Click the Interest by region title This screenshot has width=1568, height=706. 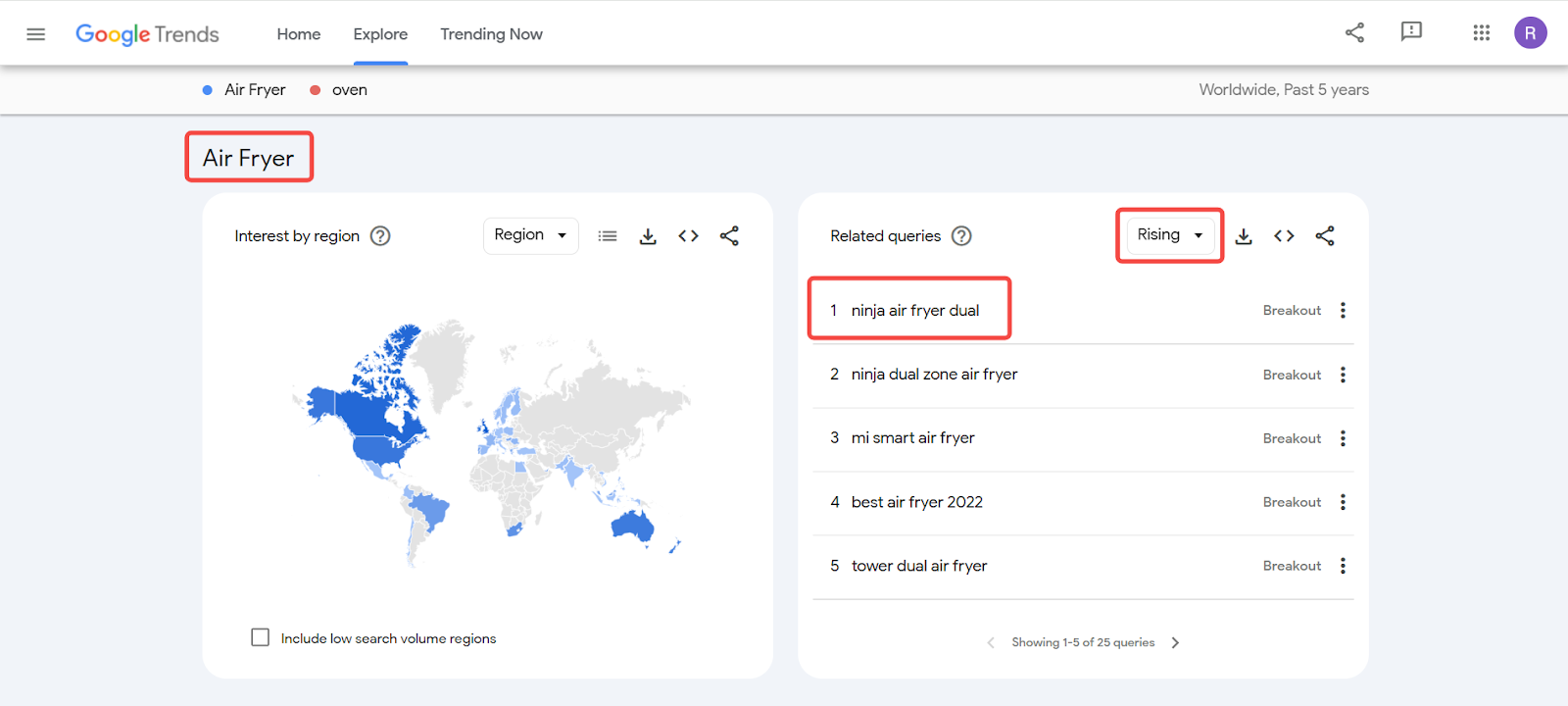297,236
